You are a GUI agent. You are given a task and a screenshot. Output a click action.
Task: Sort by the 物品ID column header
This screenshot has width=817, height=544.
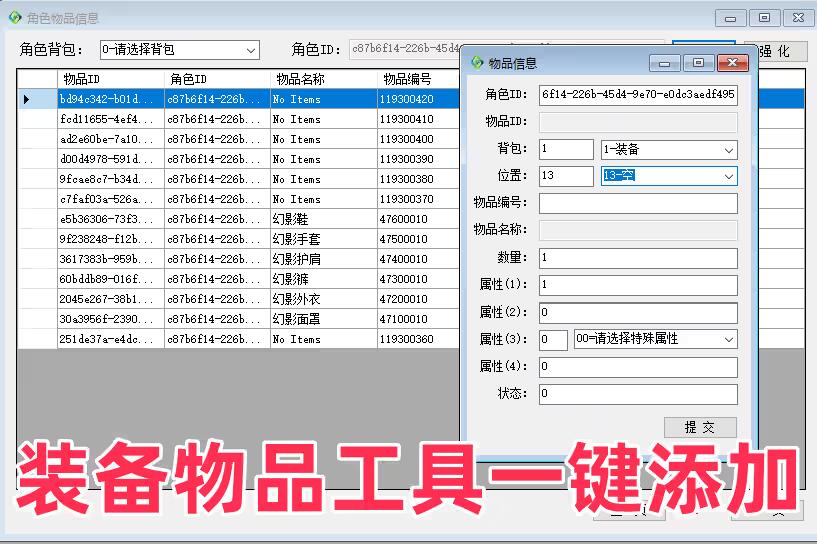111,79
